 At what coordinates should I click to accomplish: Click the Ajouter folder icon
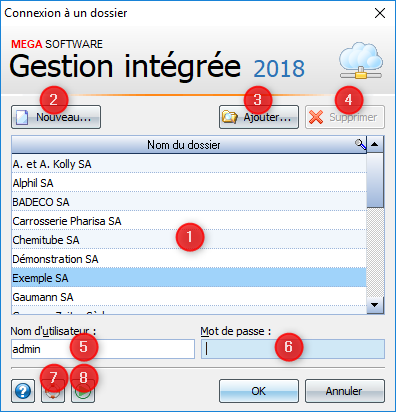click(x=230, y=117)
